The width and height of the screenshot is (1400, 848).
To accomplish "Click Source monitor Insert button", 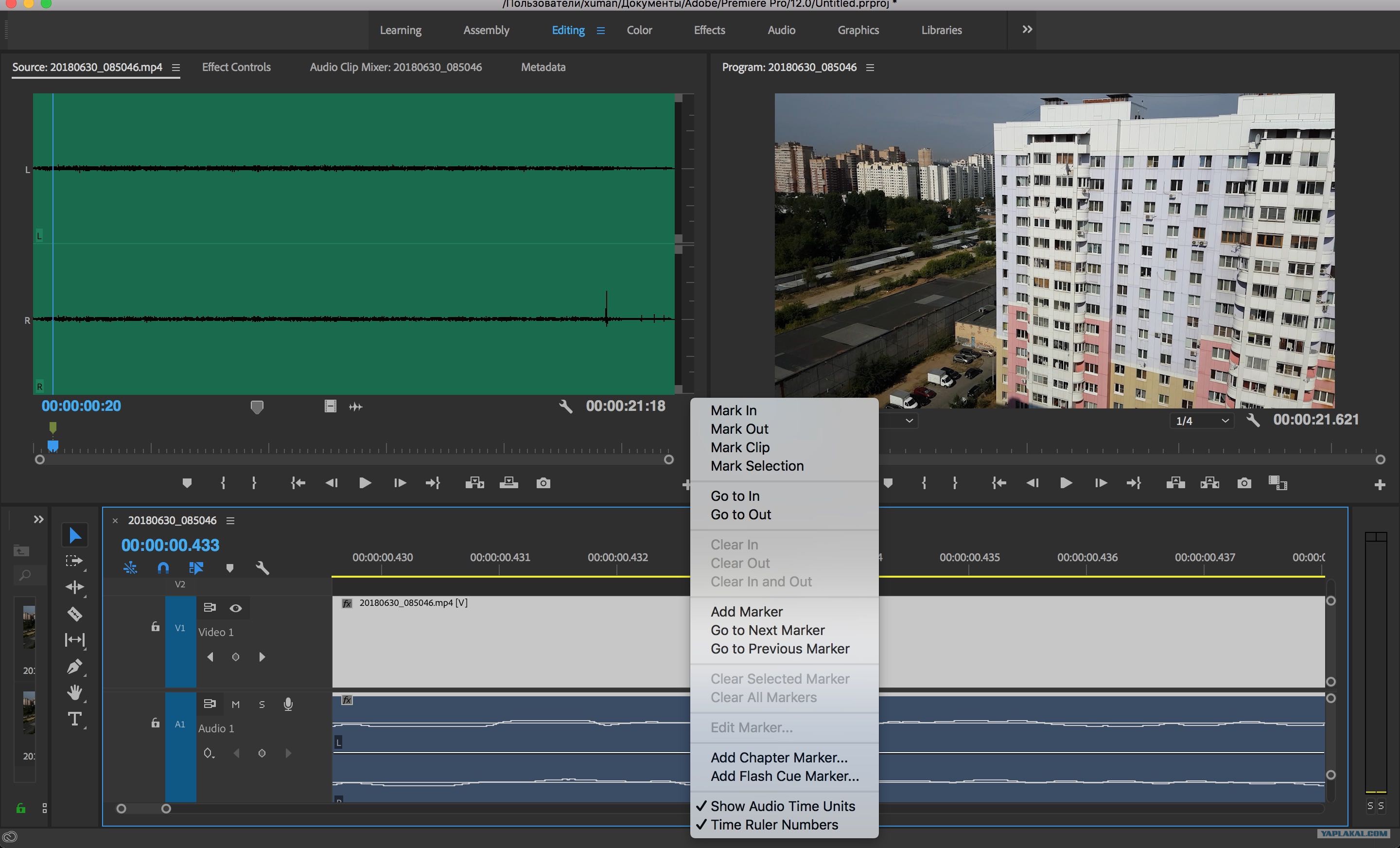I will click(474, 483).
